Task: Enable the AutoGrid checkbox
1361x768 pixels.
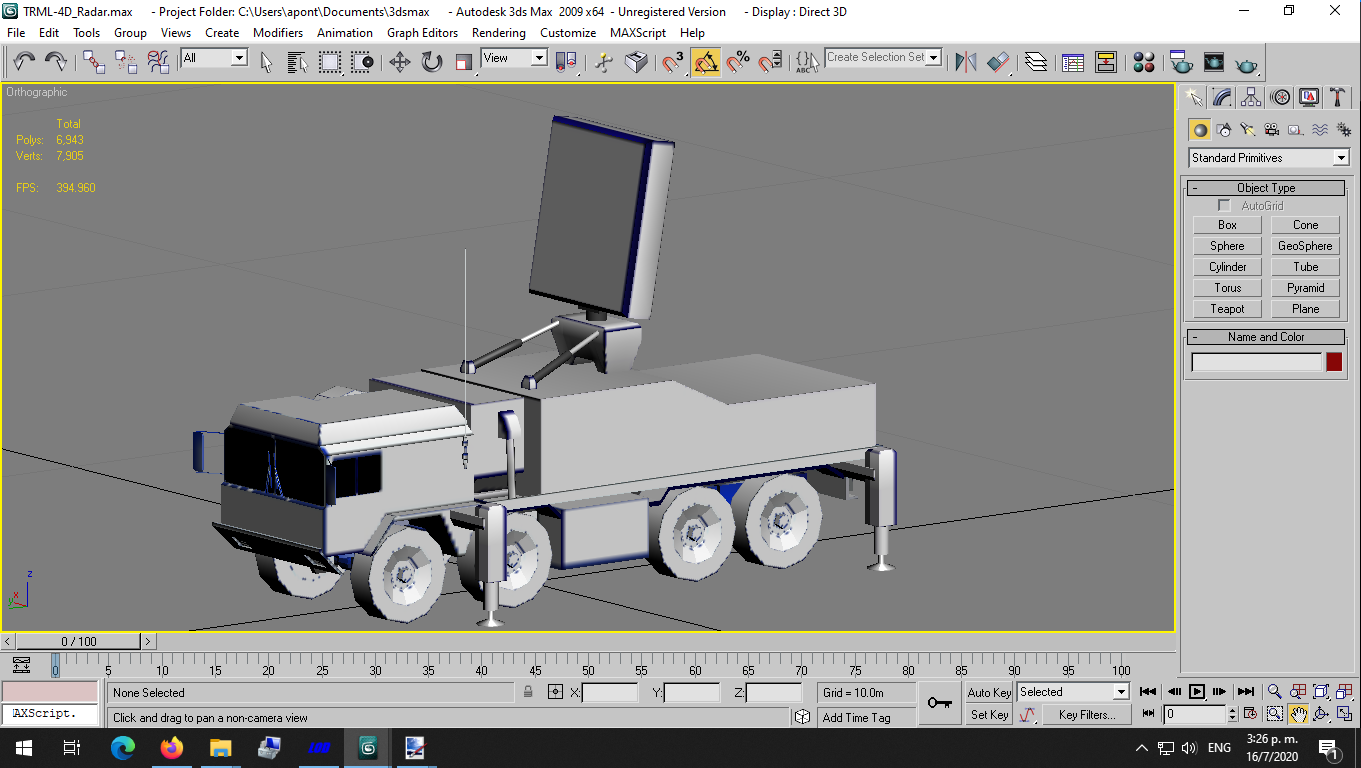Action: click(1224, 206)
